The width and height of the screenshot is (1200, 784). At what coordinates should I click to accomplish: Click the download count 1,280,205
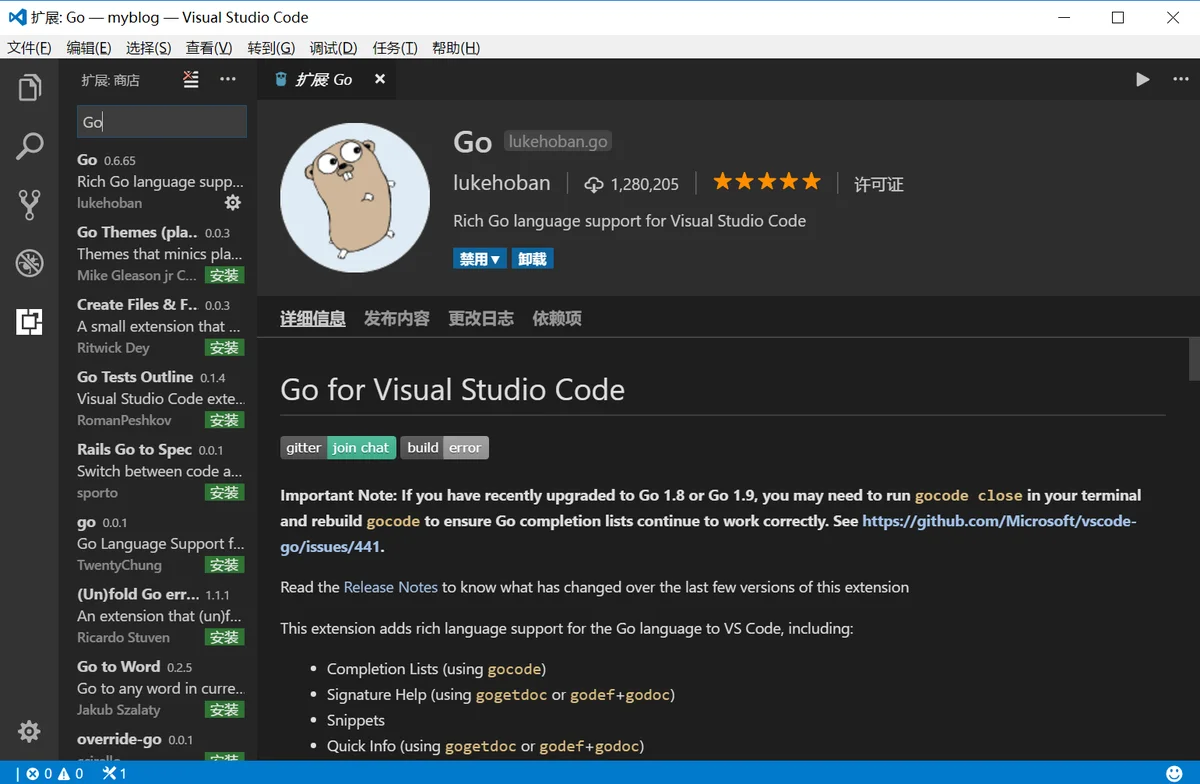pos(632,184)
